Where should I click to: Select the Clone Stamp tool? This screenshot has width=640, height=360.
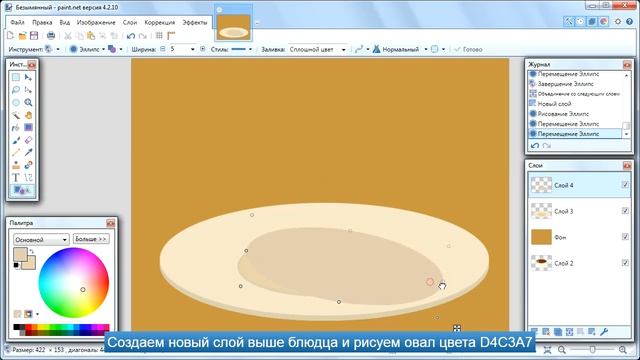[16, 165]
